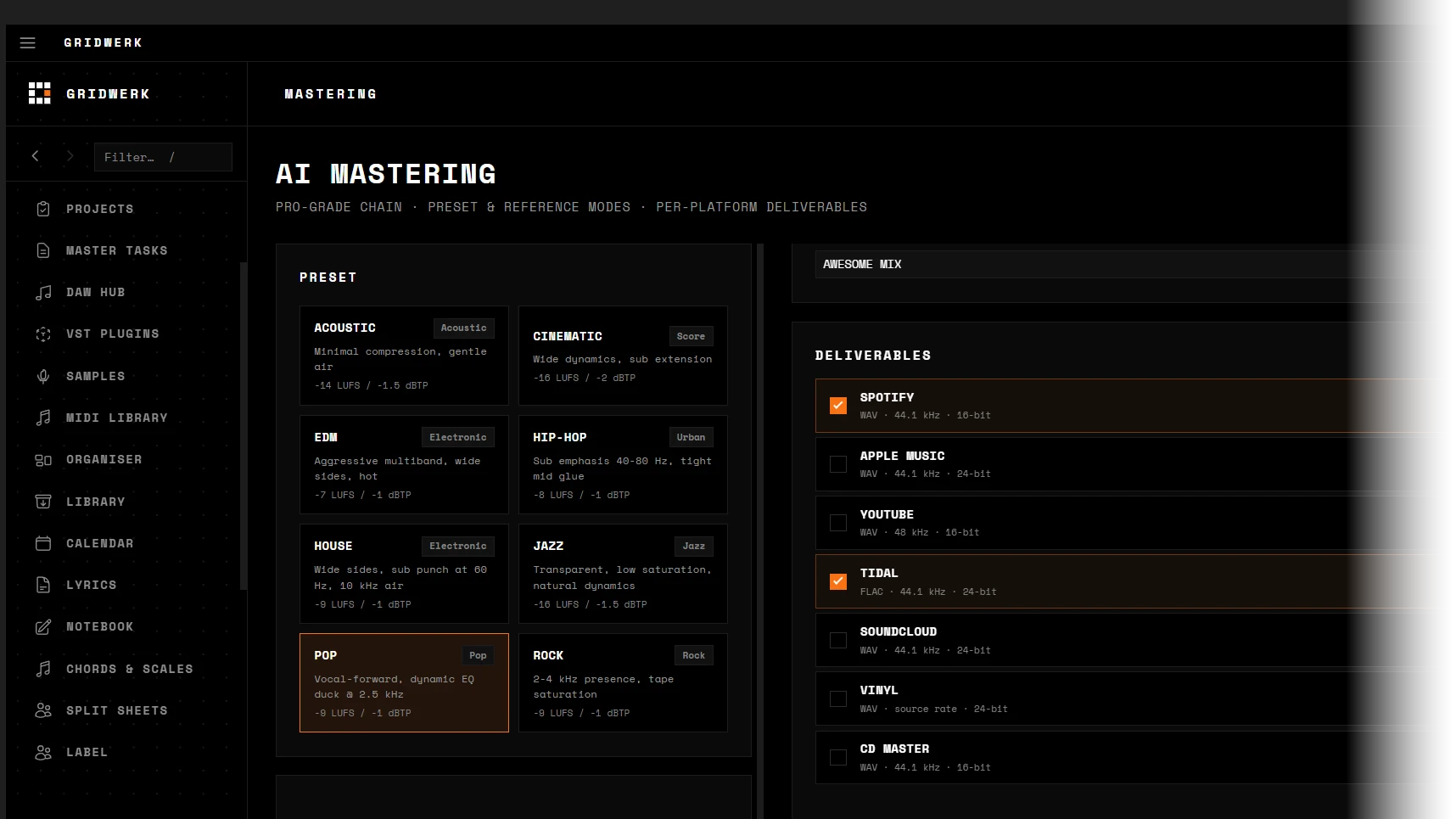Viewport: 1456px width, 819px height.
Task: Check the Apple Music deliverable checkbox
Action: pos(838,464)
